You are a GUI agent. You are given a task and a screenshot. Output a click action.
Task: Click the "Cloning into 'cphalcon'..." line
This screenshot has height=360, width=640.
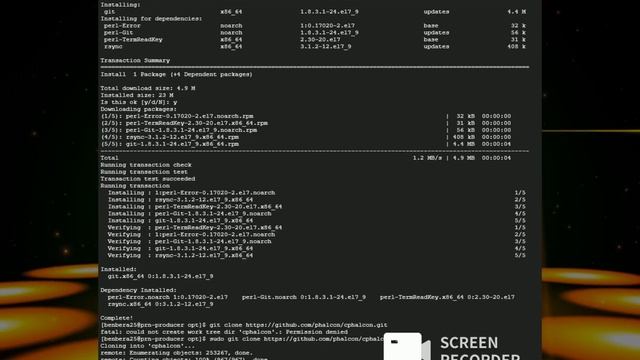click(x=148, y=346)
